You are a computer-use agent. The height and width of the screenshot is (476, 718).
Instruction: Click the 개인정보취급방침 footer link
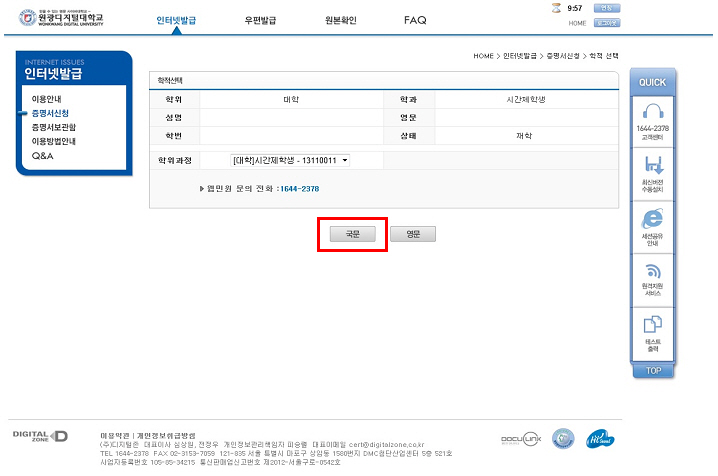pyautogui.click(x=166, y=436)
